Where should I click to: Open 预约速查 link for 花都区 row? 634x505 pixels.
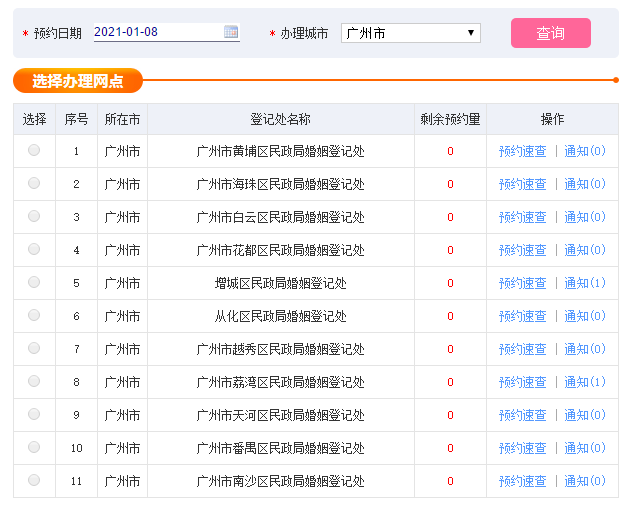[x=522, y=250]
